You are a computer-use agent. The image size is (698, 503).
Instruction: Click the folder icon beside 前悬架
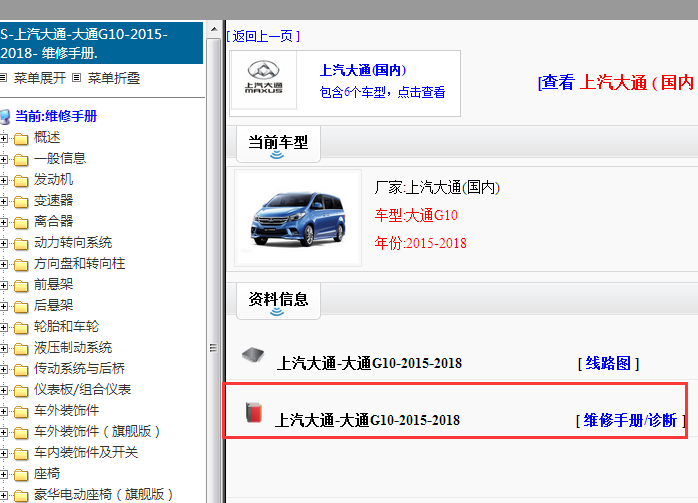coord(20,286)
